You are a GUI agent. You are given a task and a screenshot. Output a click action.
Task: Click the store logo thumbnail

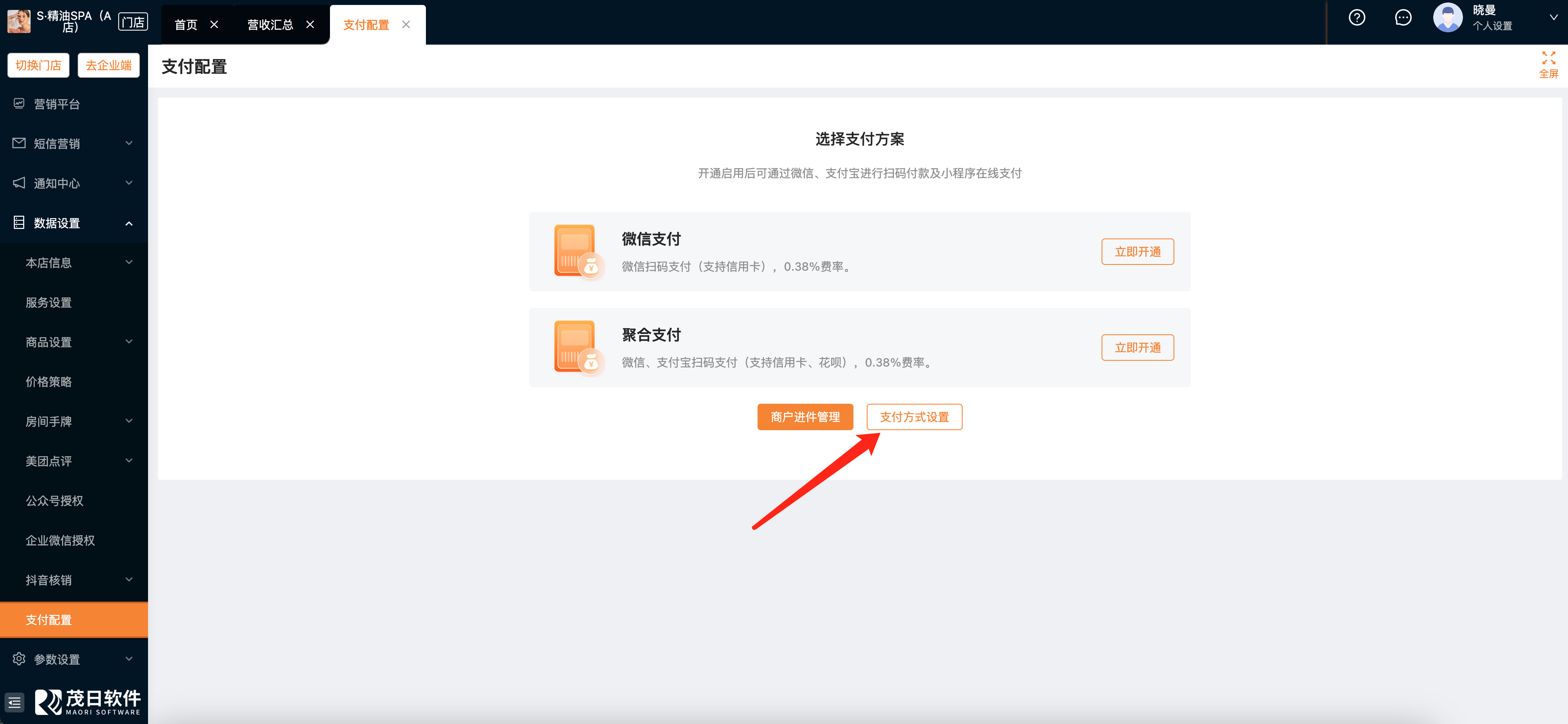[19, 21]
